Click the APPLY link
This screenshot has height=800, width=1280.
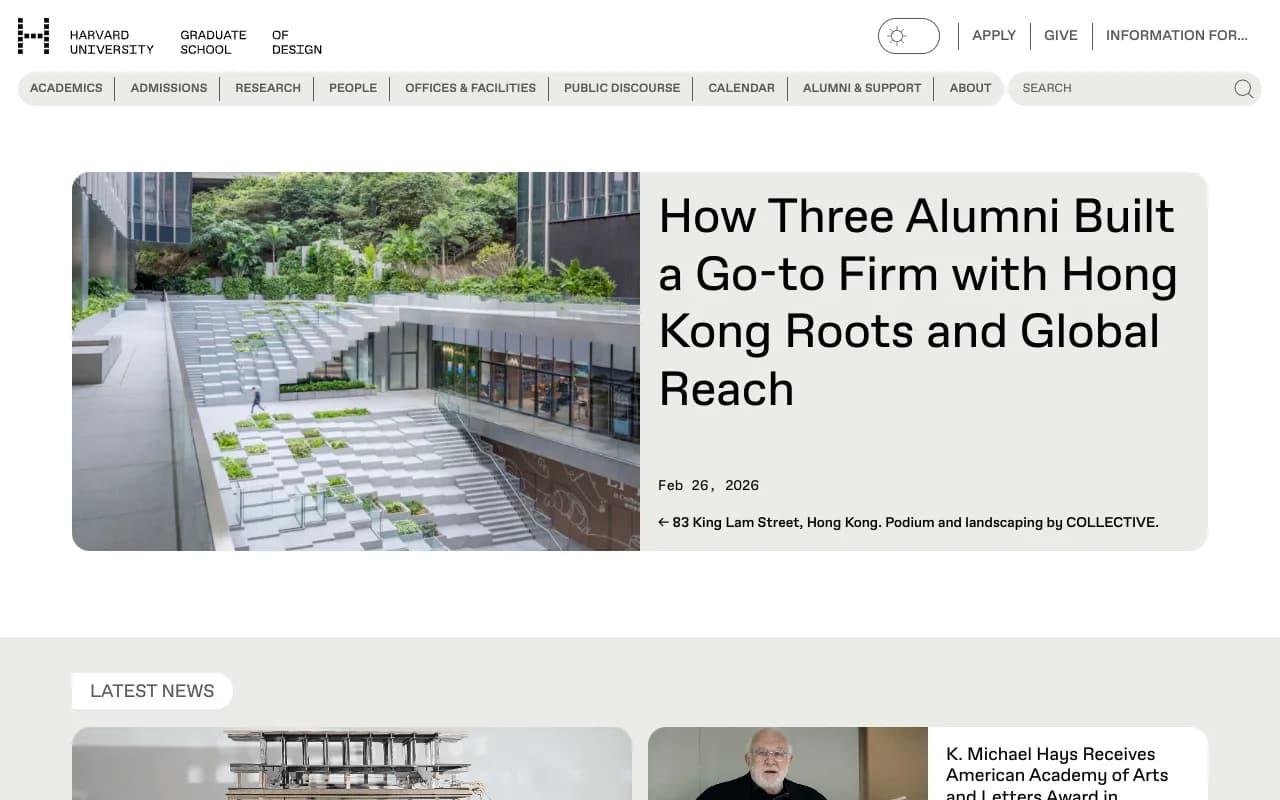tap(994, 35)
